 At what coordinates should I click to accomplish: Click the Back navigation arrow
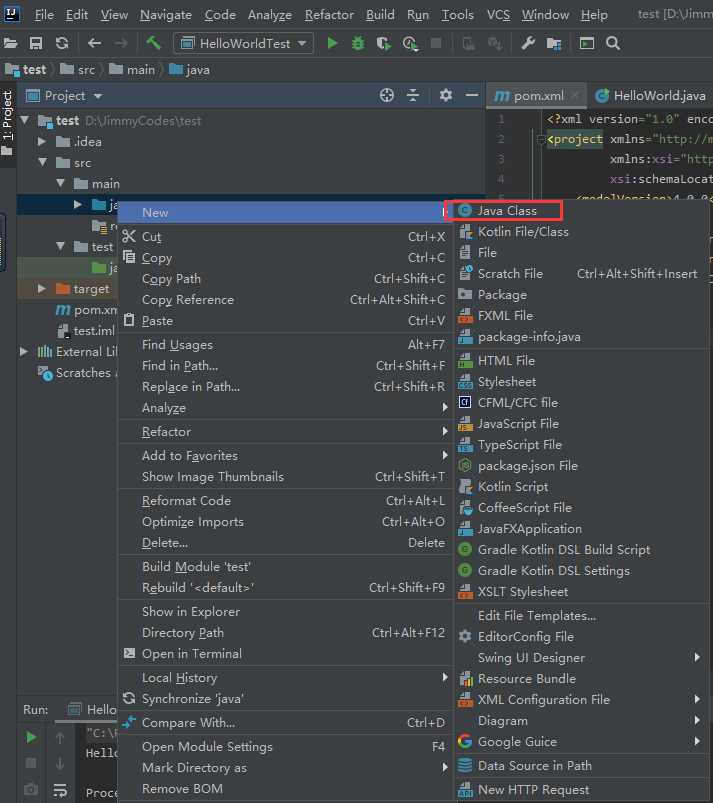pos(94,44)
